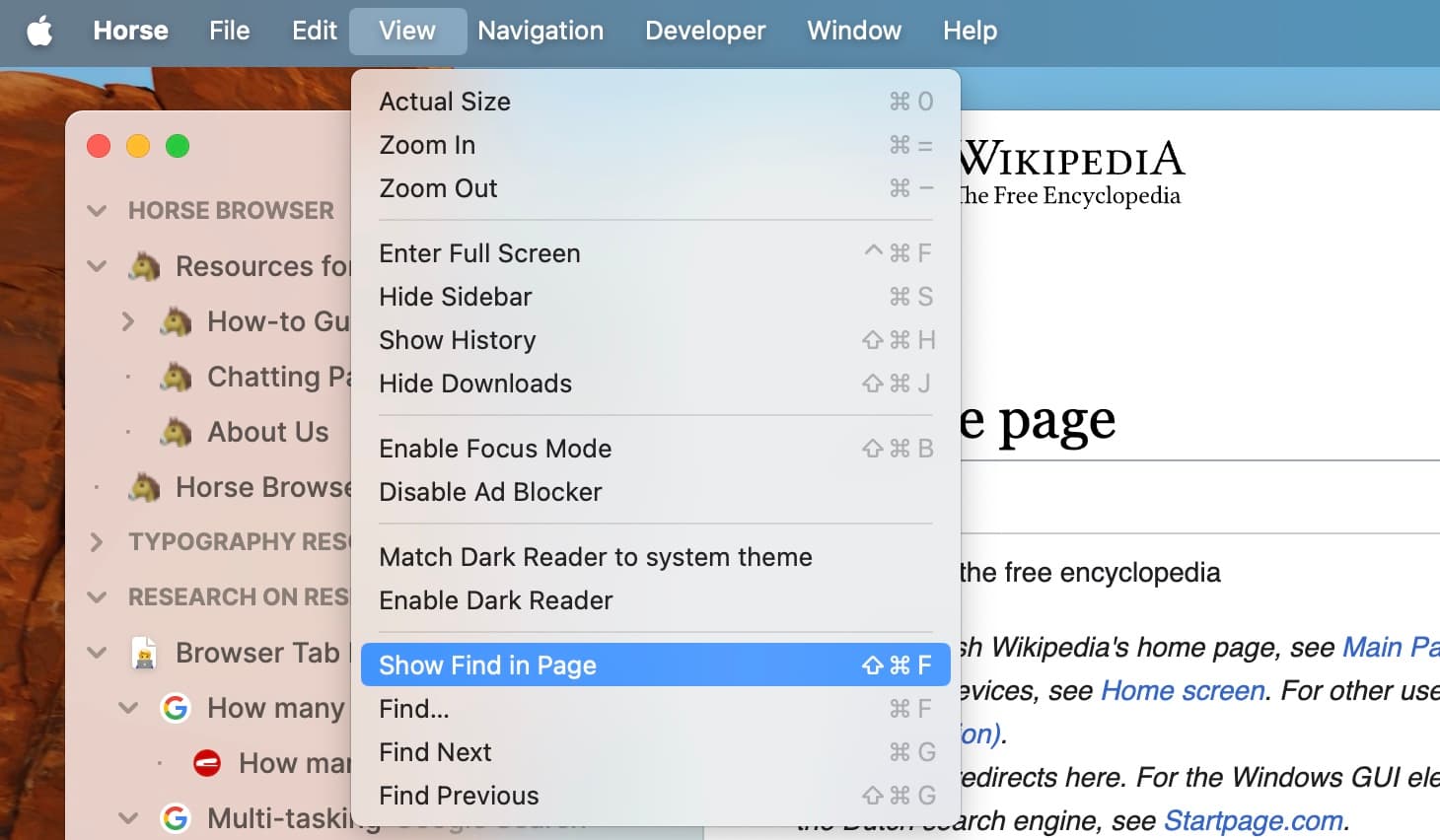Expand the RESEARCH ON RES section
The width and height of the screenshot is (1440, 840).
click(96, 596)
